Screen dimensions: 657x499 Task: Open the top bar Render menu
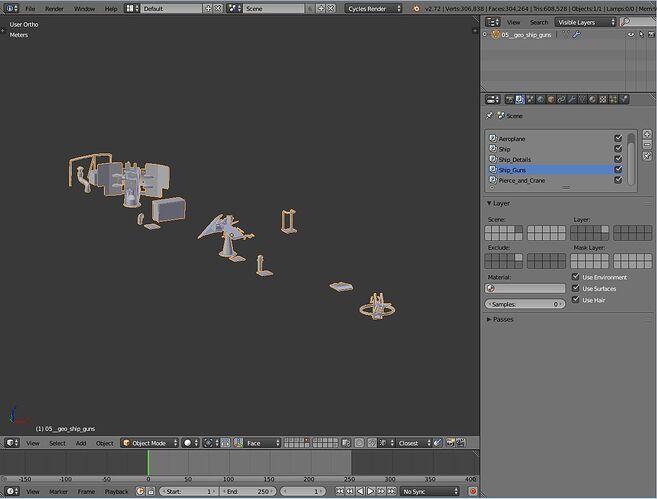coord(54,8)
